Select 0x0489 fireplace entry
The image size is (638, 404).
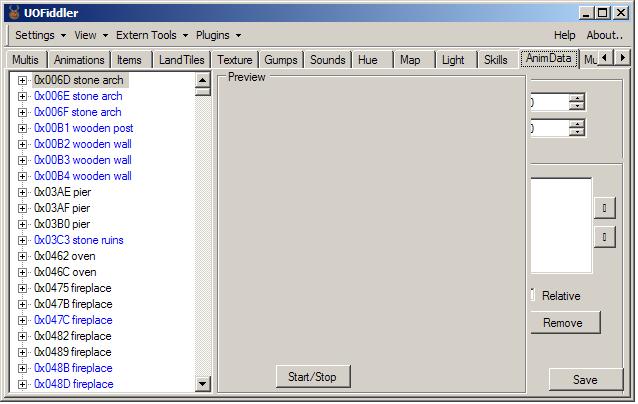(x=73, y=352)
